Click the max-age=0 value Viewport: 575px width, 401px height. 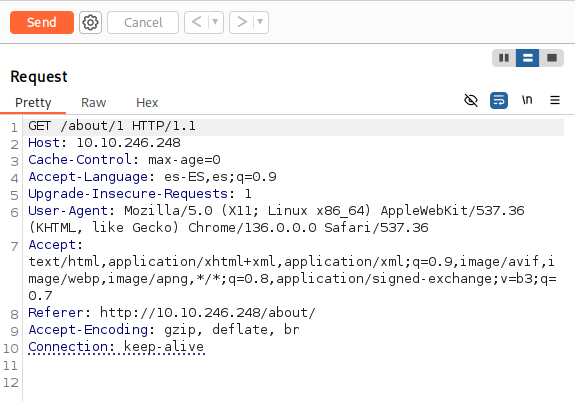click(184, 160)
